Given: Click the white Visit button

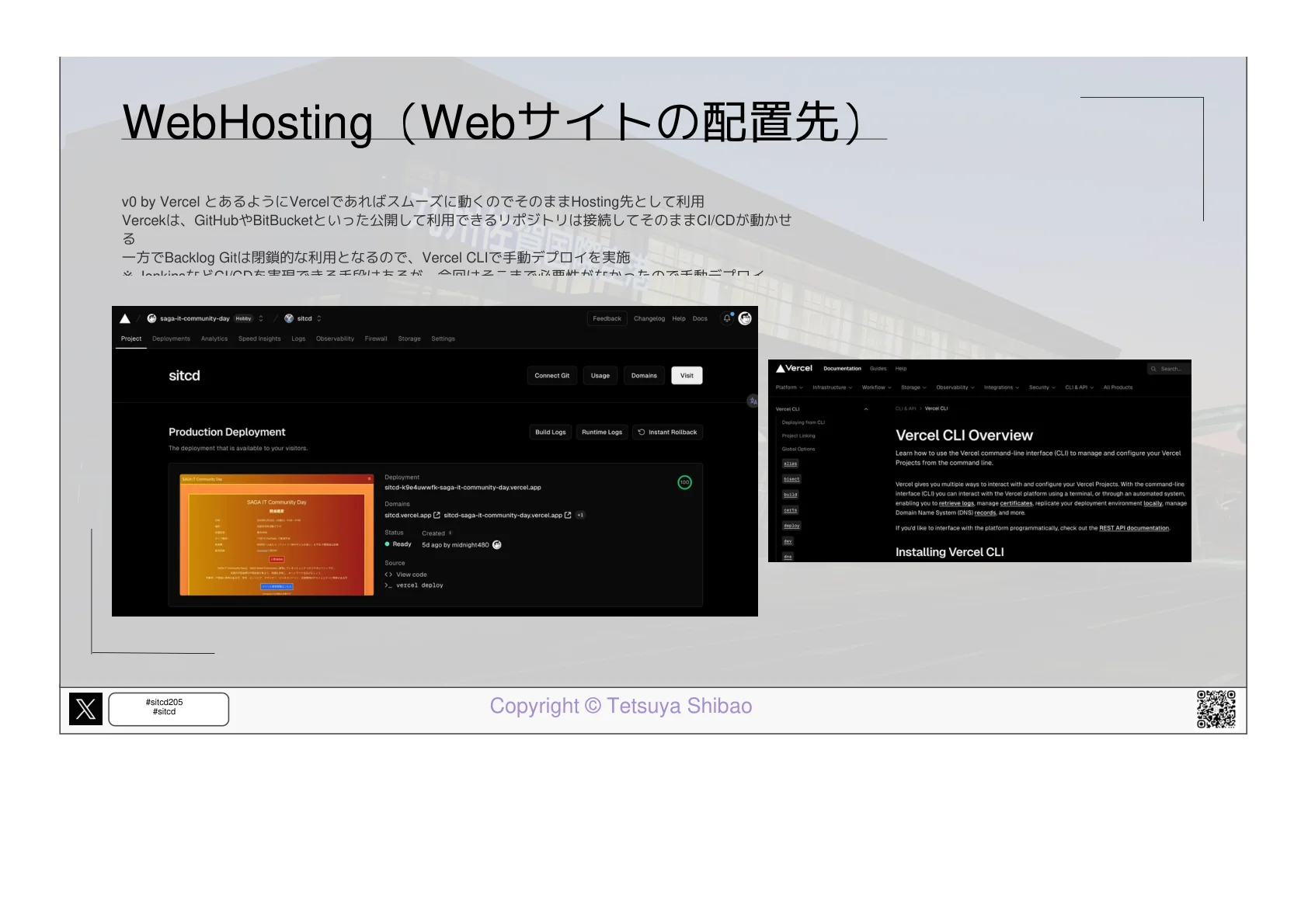Looking at the screenshot, I should click(687, 376).
